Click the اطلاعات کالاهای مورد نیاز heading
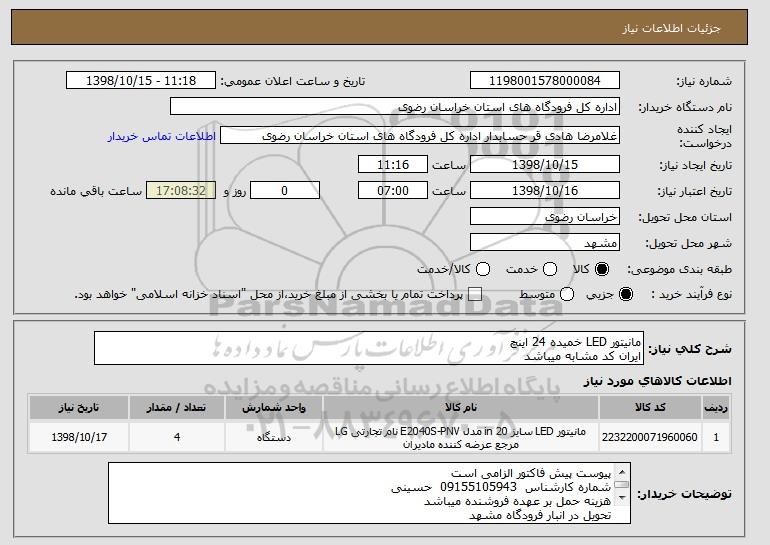This screenshot has width=770, height=545. (658, 381)
